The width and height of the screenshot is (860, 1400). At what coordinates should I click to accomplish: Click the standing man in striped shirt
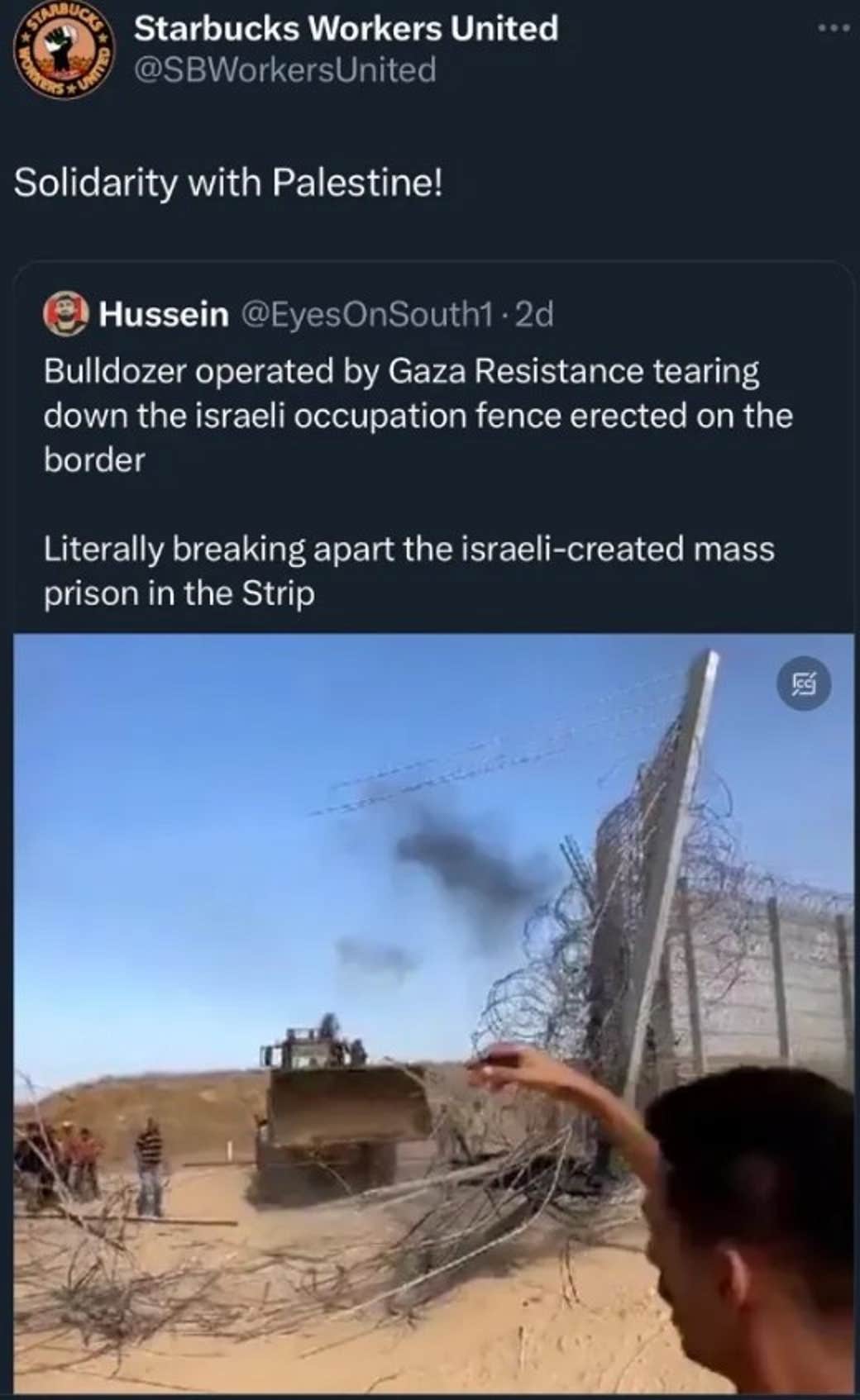(x=150, y=1165)
